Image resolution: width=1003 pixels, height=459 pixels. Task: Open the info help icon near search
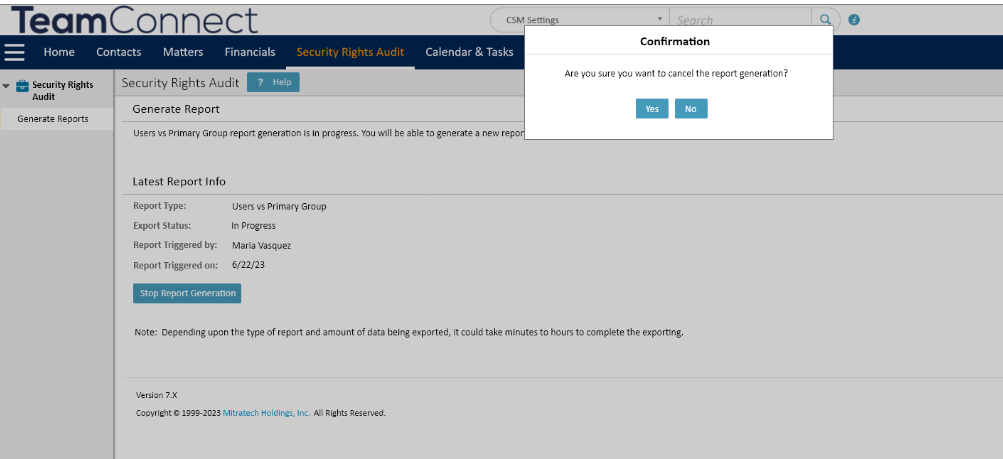point(854,20)
